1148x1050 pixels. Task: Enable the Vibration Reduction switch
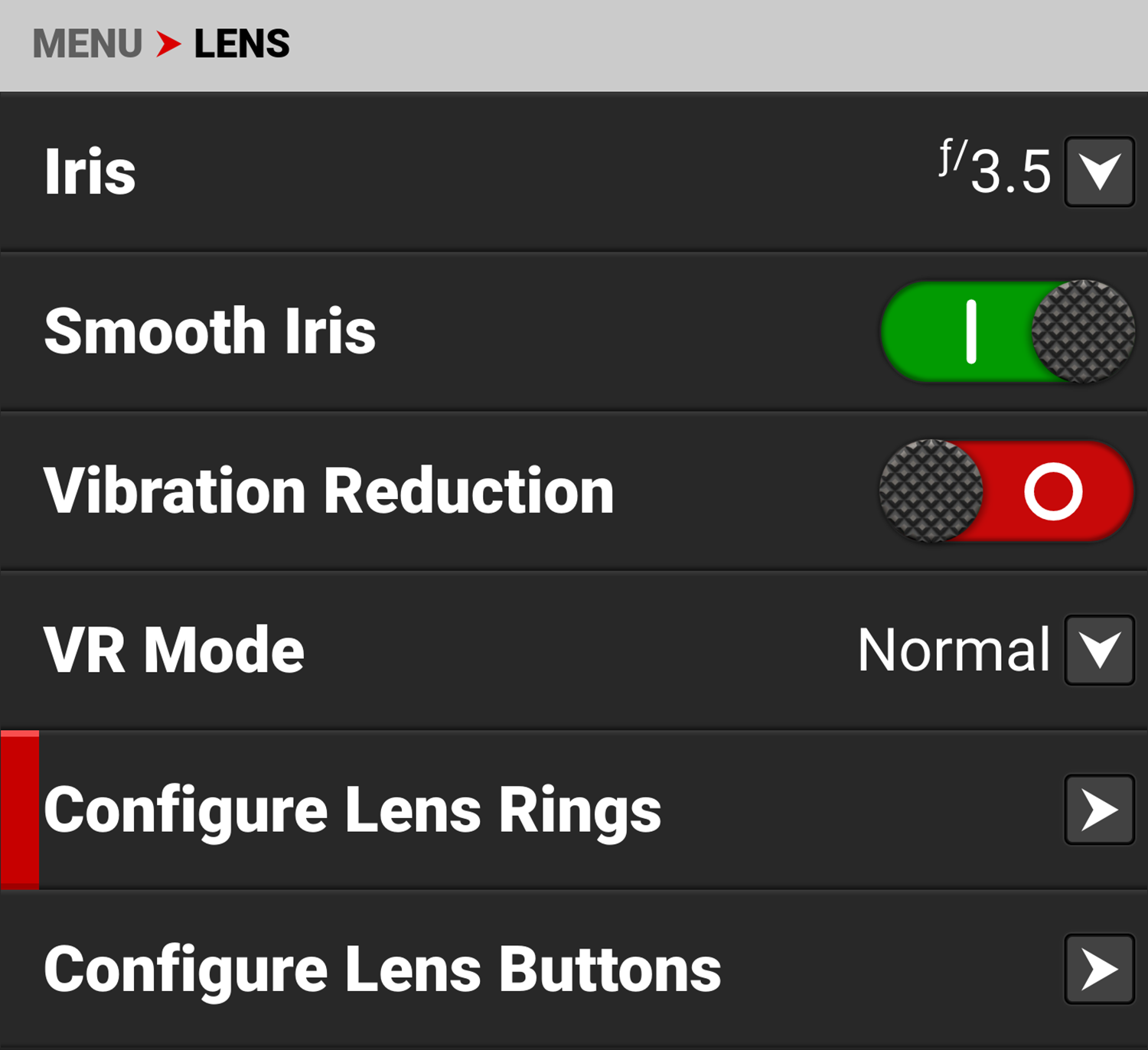click(x=1006, y=491)
